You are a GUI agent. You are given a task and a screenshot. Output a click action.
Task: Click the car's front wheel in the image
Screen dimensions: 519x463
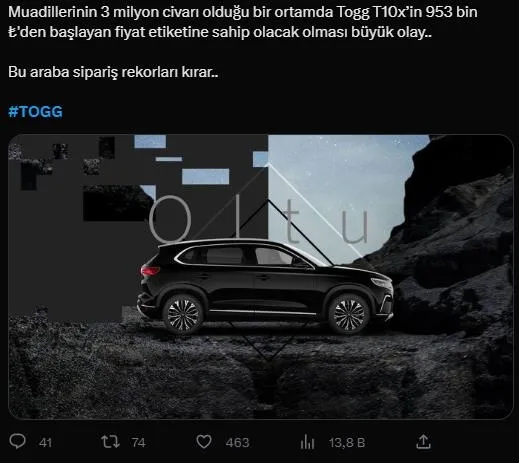[349, 314]
